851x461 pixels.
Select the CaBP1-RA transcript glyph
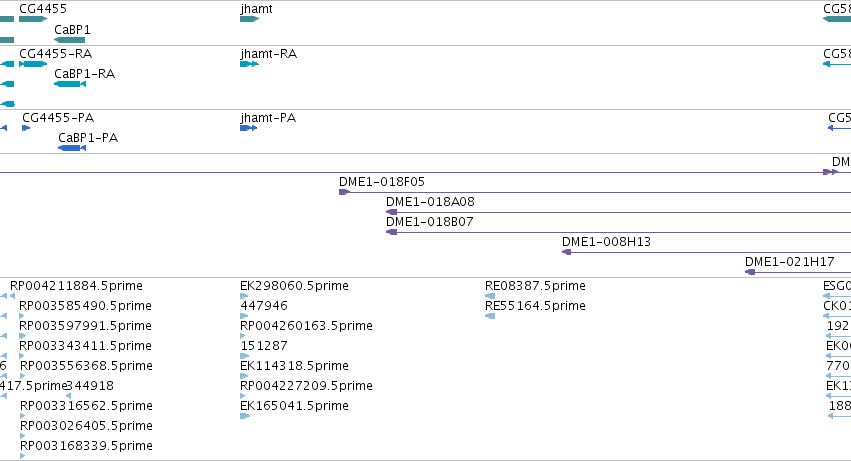click(x=70, y=84)
